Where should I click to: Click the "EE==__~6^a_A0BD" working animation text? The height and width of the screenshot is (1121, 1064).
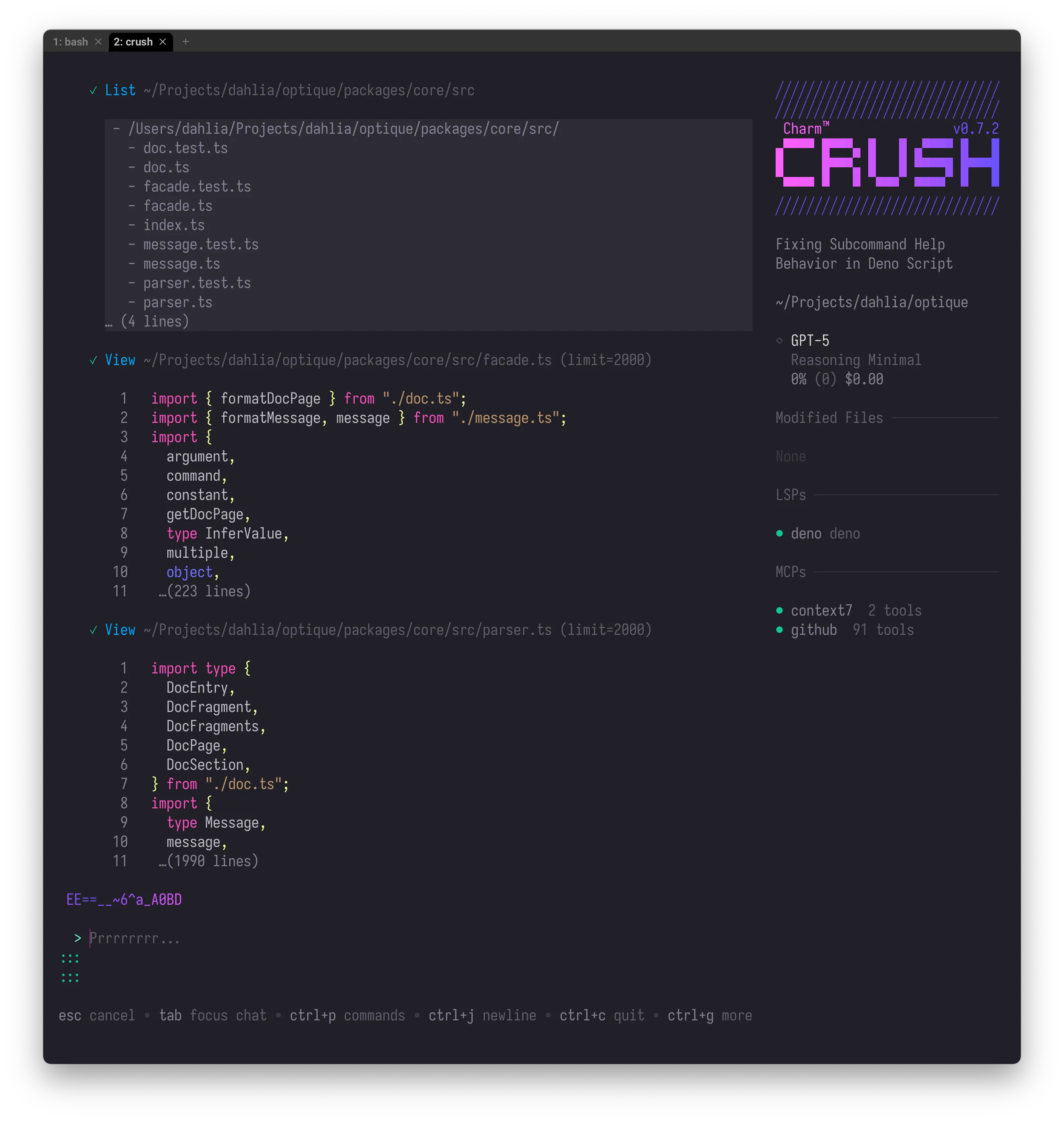[x=124, y=900]
